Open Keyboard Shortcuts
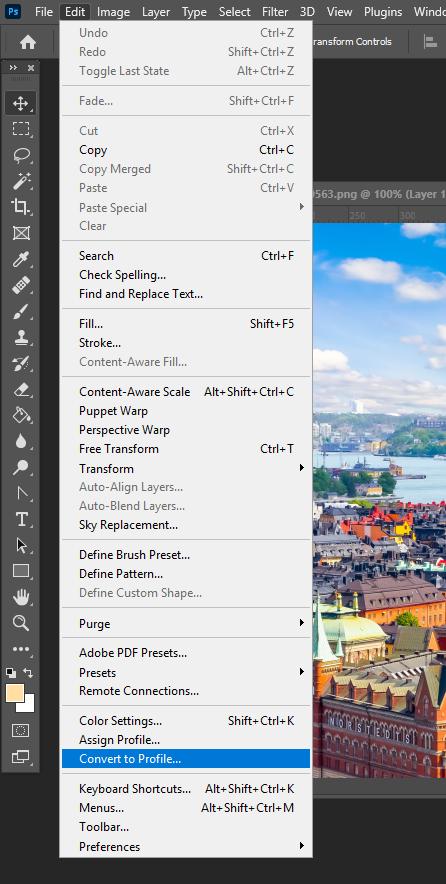Screen dimensions: 446x884 (186, 789)
